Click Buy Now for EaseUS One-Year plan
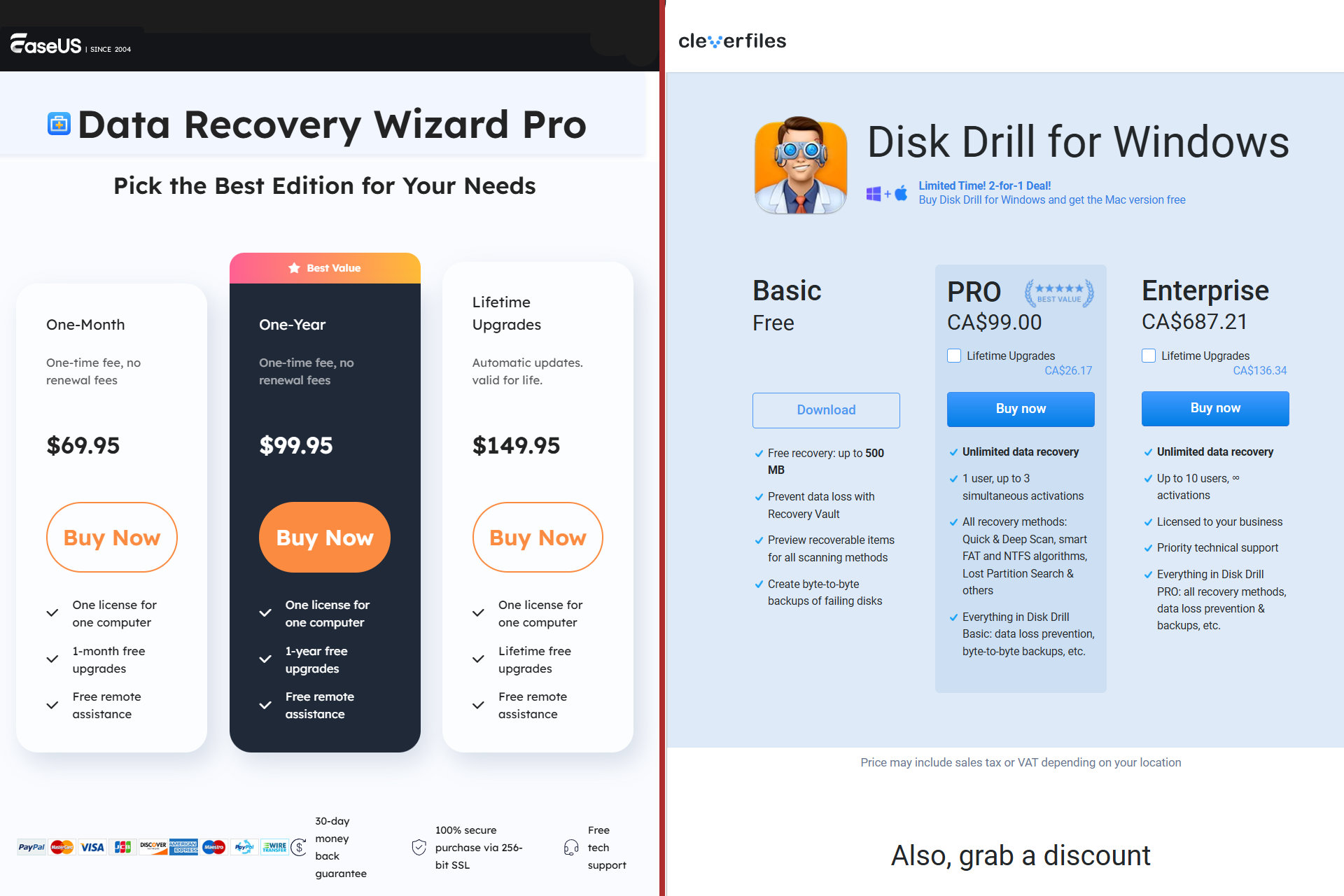1344x896 pixels. point(325,537)
